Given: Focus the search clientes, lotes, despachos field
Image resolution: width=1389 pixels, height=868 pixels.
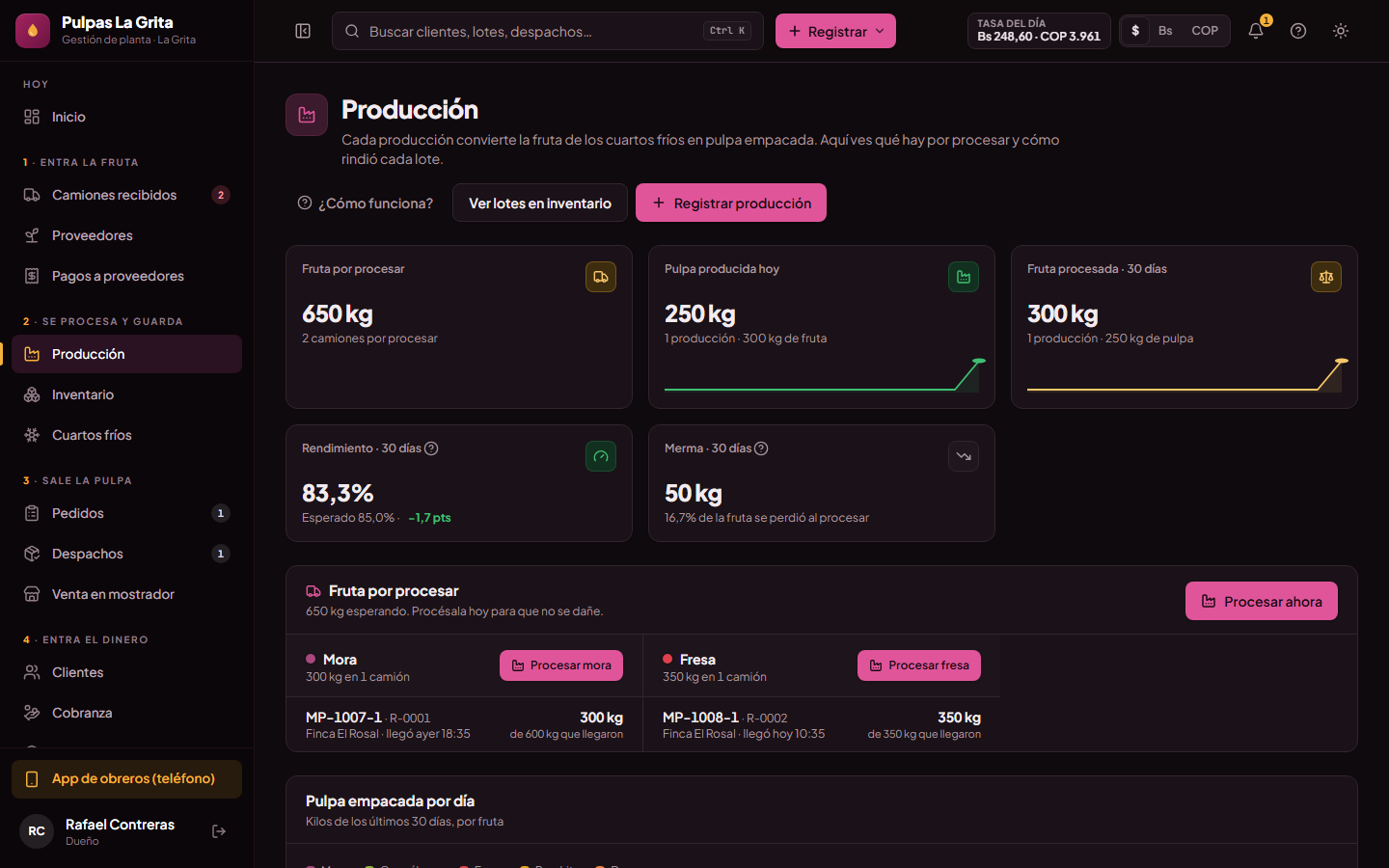Looking at the screenshot, I should pos(548,31).
